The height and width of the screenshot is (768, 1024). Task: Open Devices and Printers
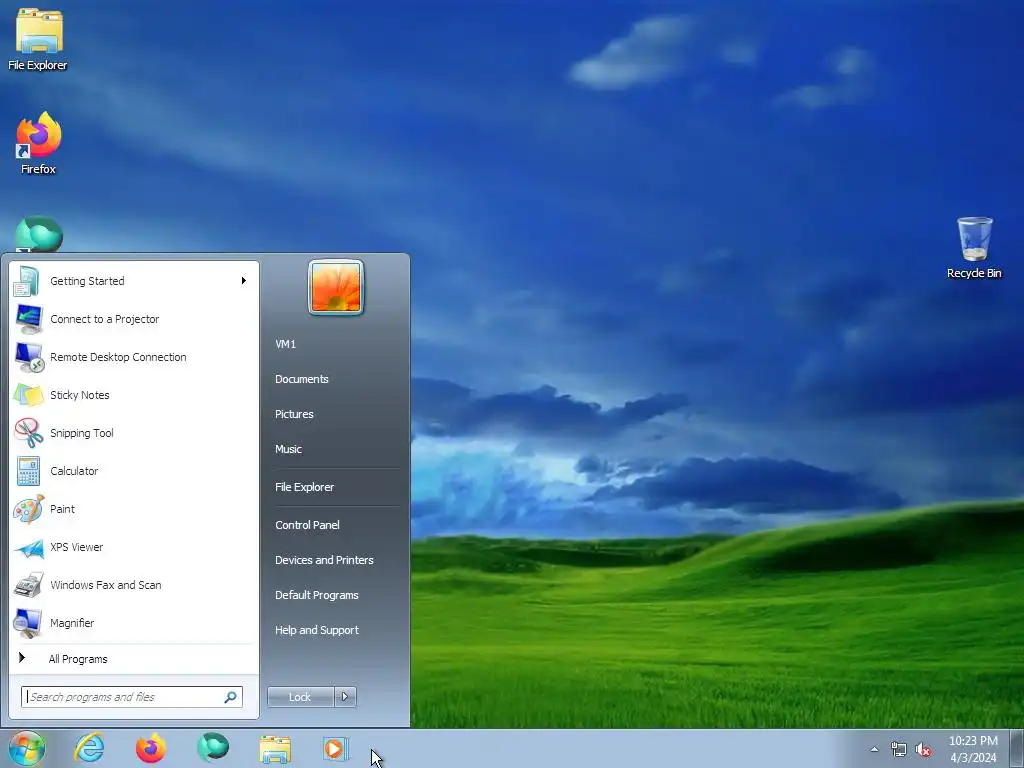tap(325, 560)
